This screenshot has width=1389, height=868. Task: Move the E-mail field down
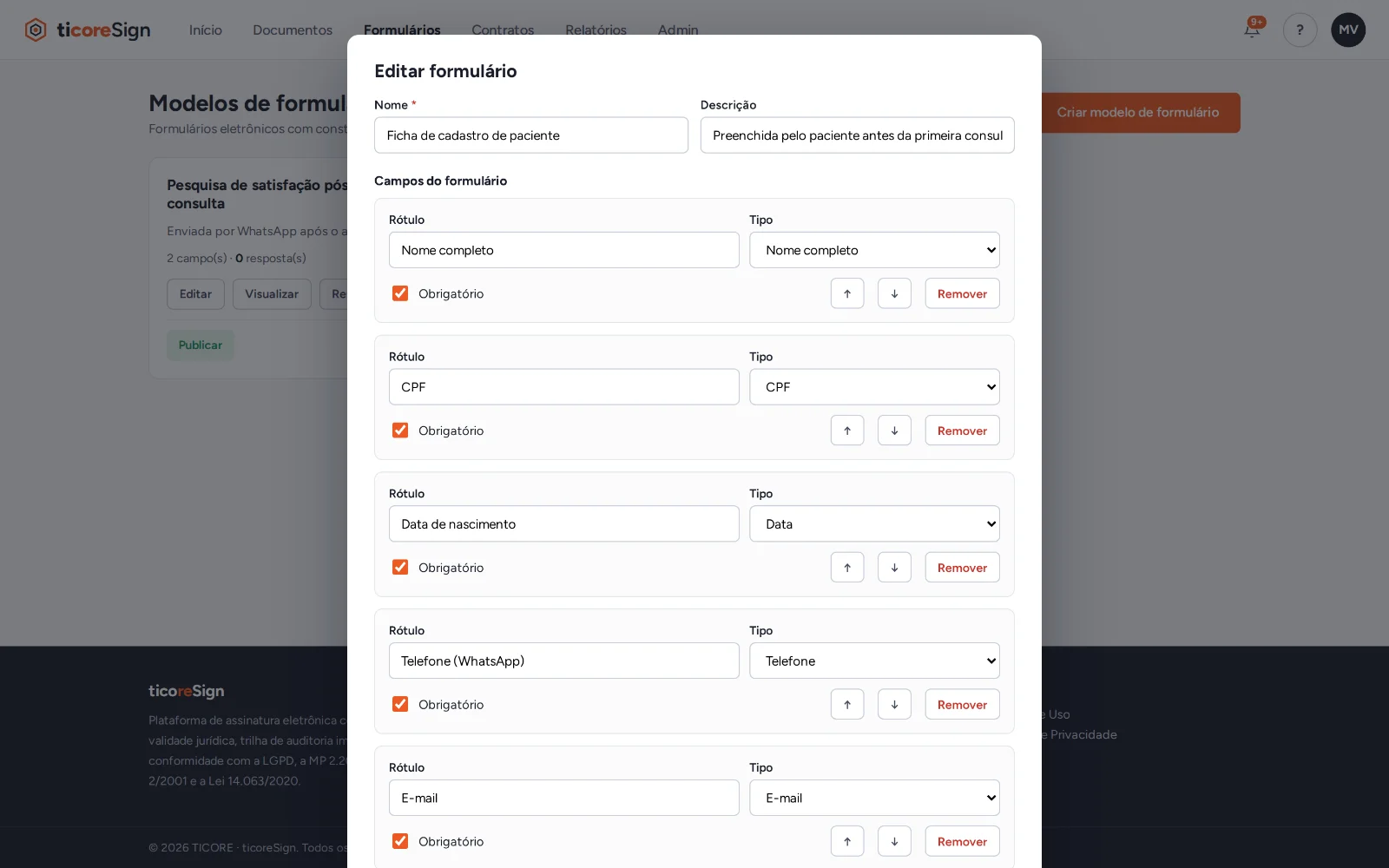[x=894, y=841]
